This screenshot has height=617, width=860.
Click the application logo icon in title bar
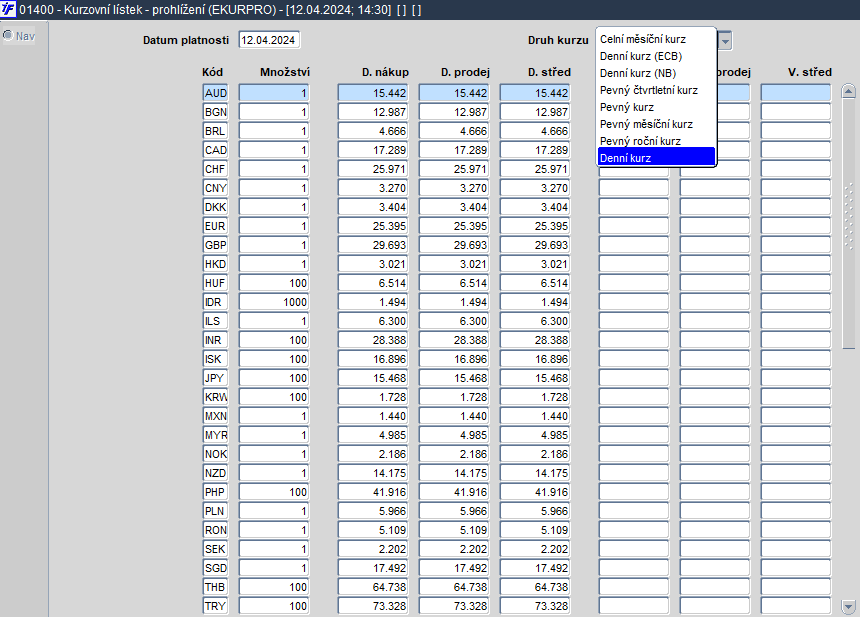(8, 9)
